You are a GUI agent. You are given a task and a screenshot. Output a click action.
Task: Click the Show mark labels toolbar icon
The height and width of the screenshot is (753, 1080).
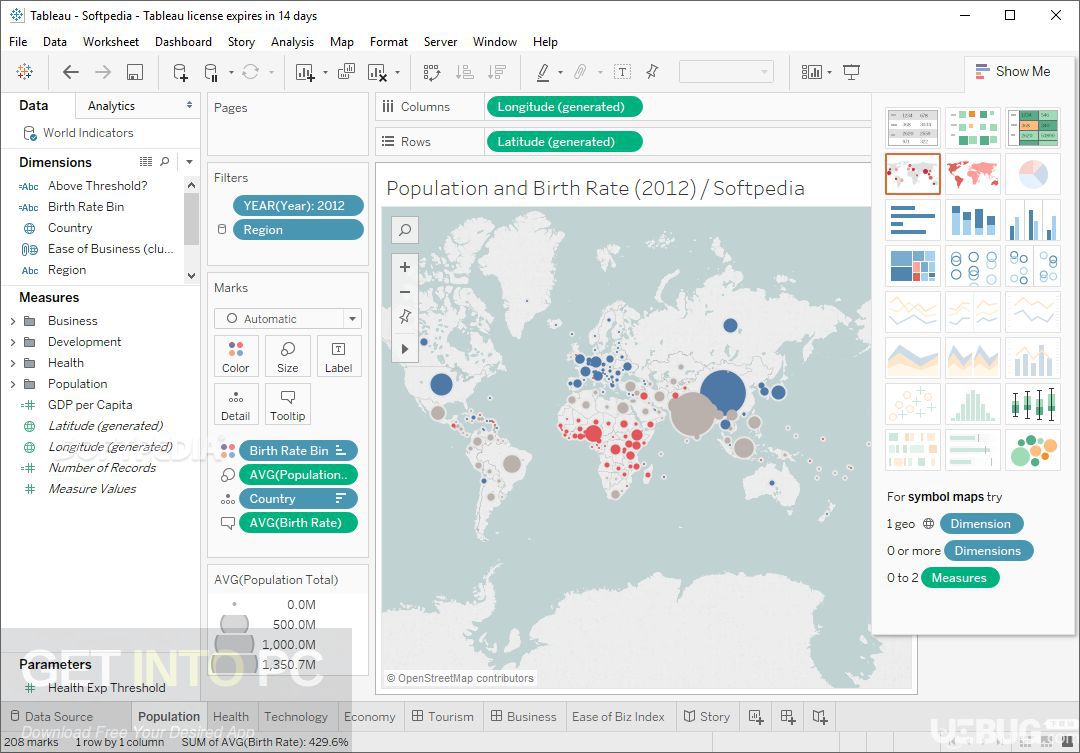click(622, 72)
